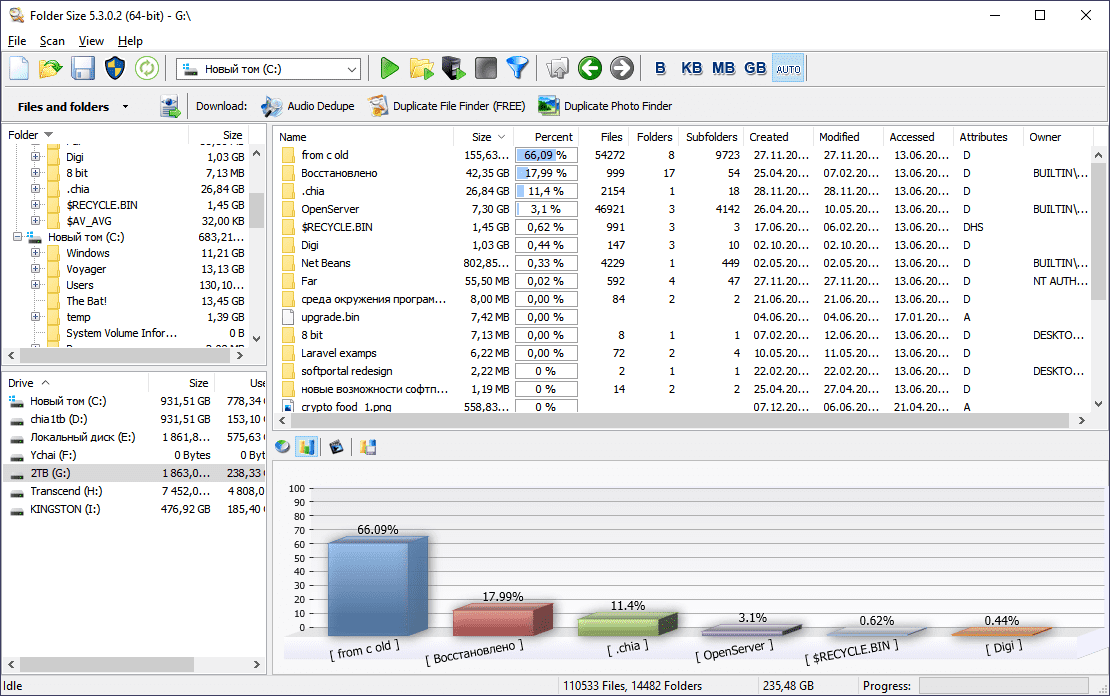Open the Scan menu
The width and height of the screenshot is (1110, 696).
[x=52, y=41]
